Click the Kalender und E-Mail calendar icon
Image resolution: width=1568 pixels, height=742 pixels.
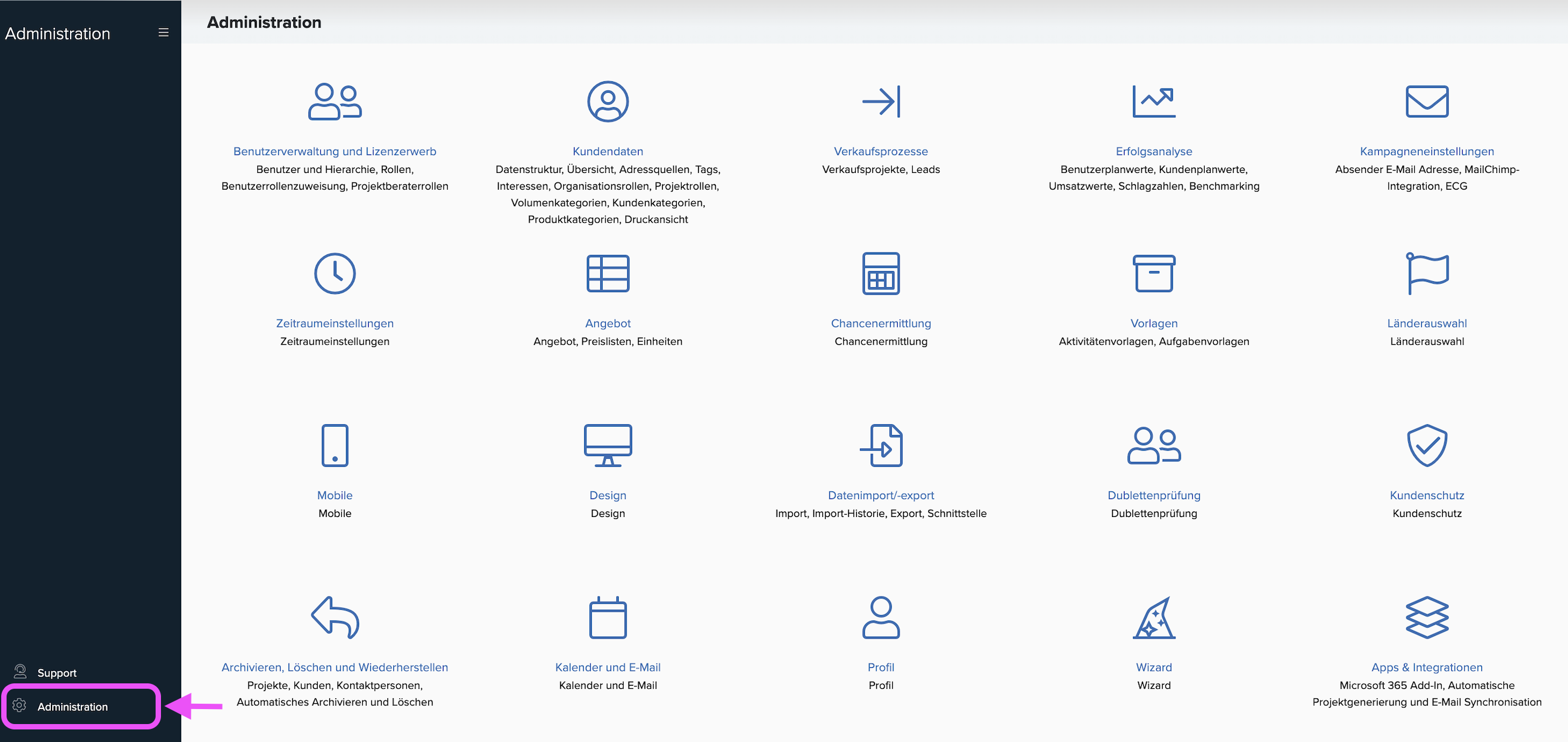(x=607, y=617)
